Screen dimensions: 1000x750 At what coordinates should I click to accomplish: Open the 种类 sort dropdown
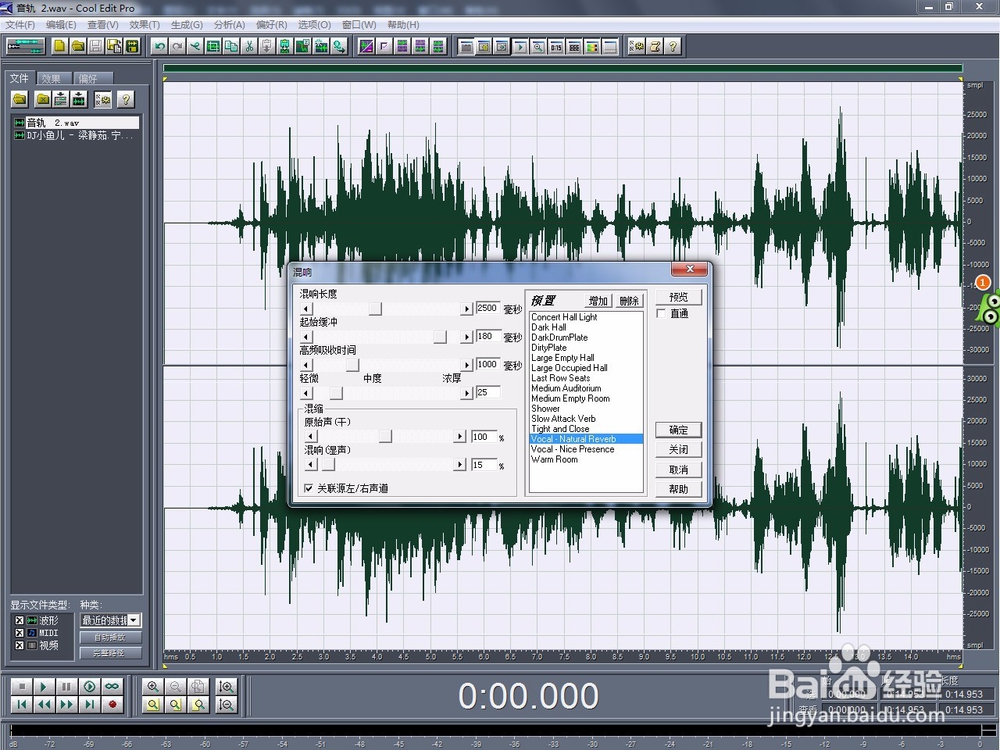(x=134, y=620)
